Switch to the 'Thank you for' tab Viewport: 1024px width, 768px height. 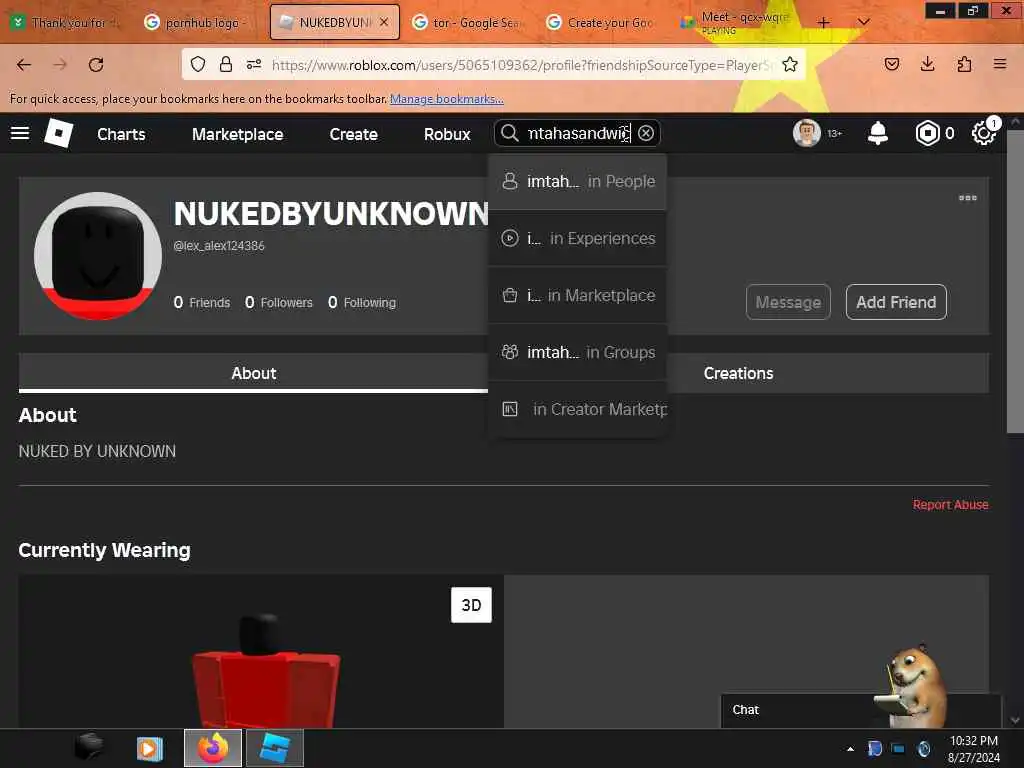(67, 22)
